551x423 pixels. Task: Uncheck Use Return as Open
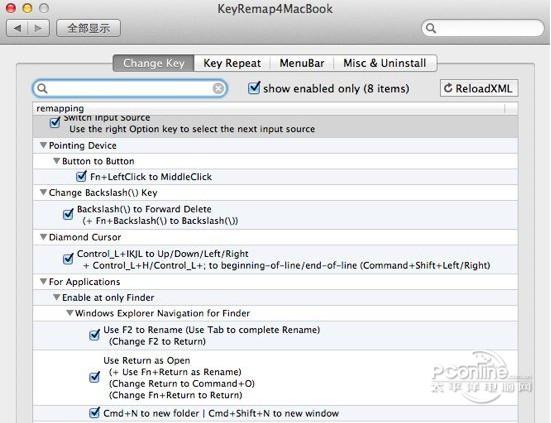(95, 377)
